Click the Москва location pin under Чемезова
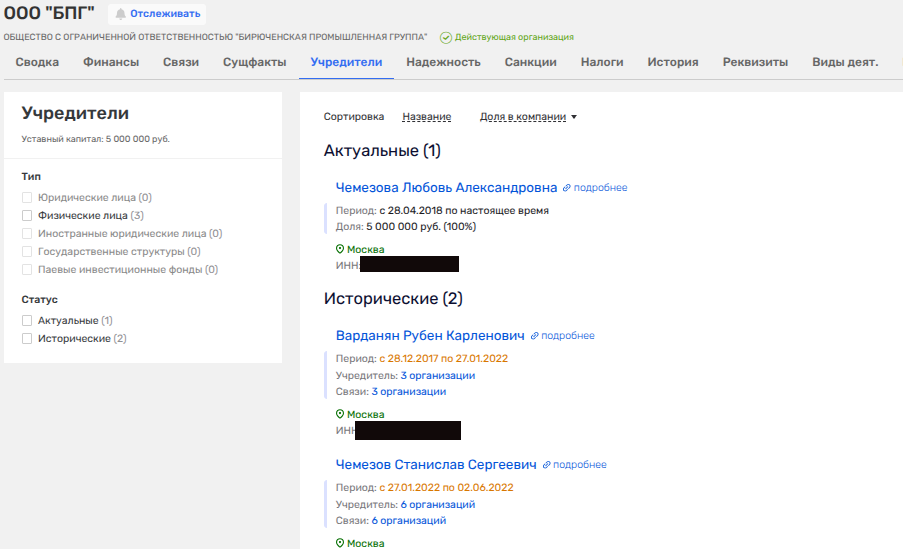 340,250
